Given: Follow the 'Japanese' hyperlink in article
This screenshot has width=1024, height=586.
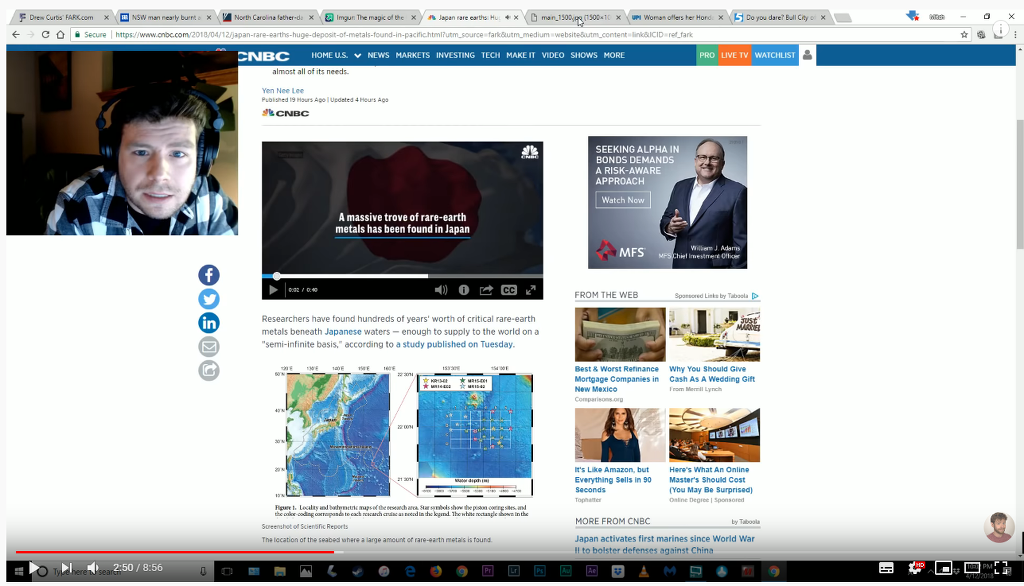Looking at the screenshot, I should pyautogui.click(x=343, y=332).
